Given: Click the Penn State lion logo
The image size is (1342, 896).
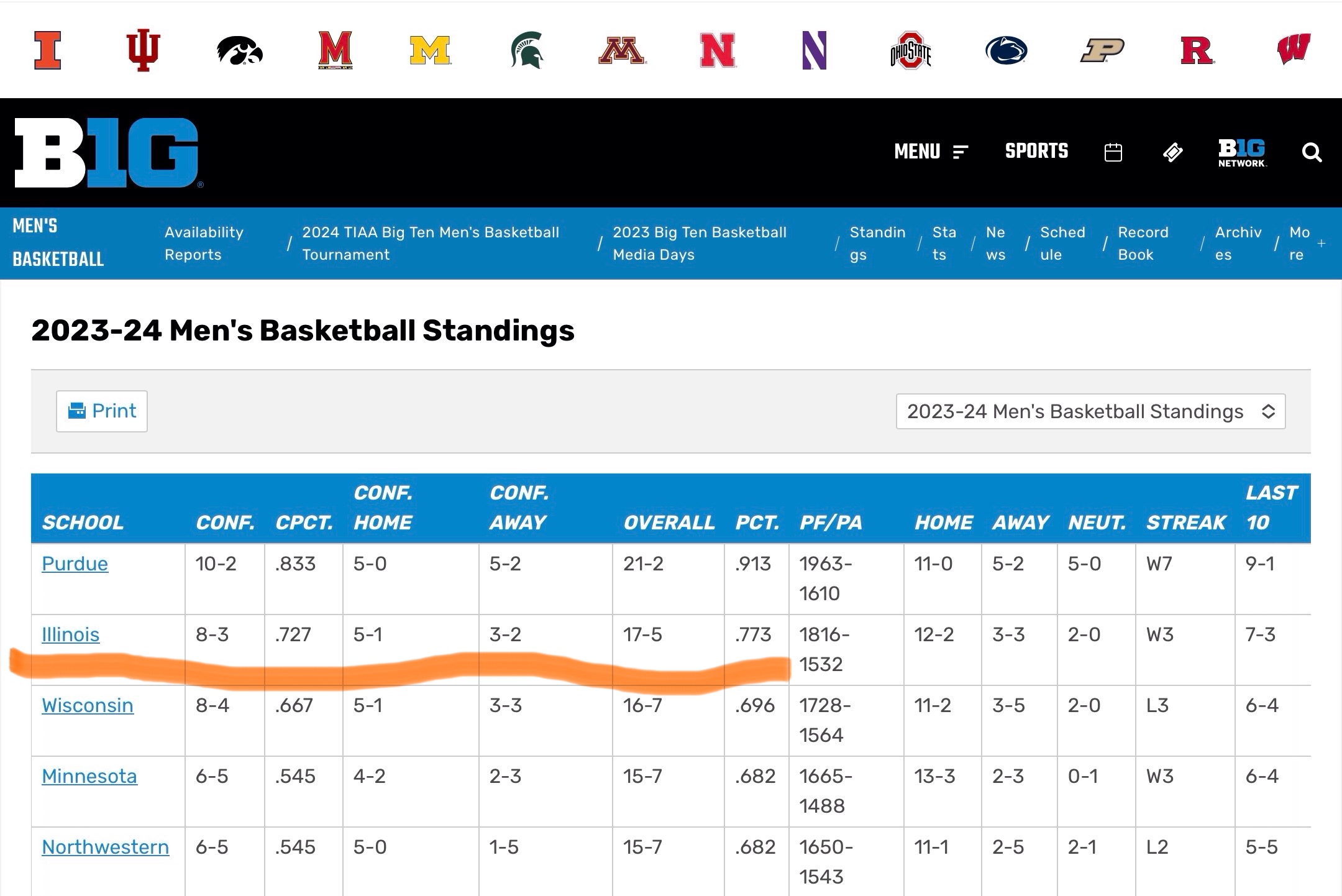Looking at the screenshot, I should click(1006, 50).
